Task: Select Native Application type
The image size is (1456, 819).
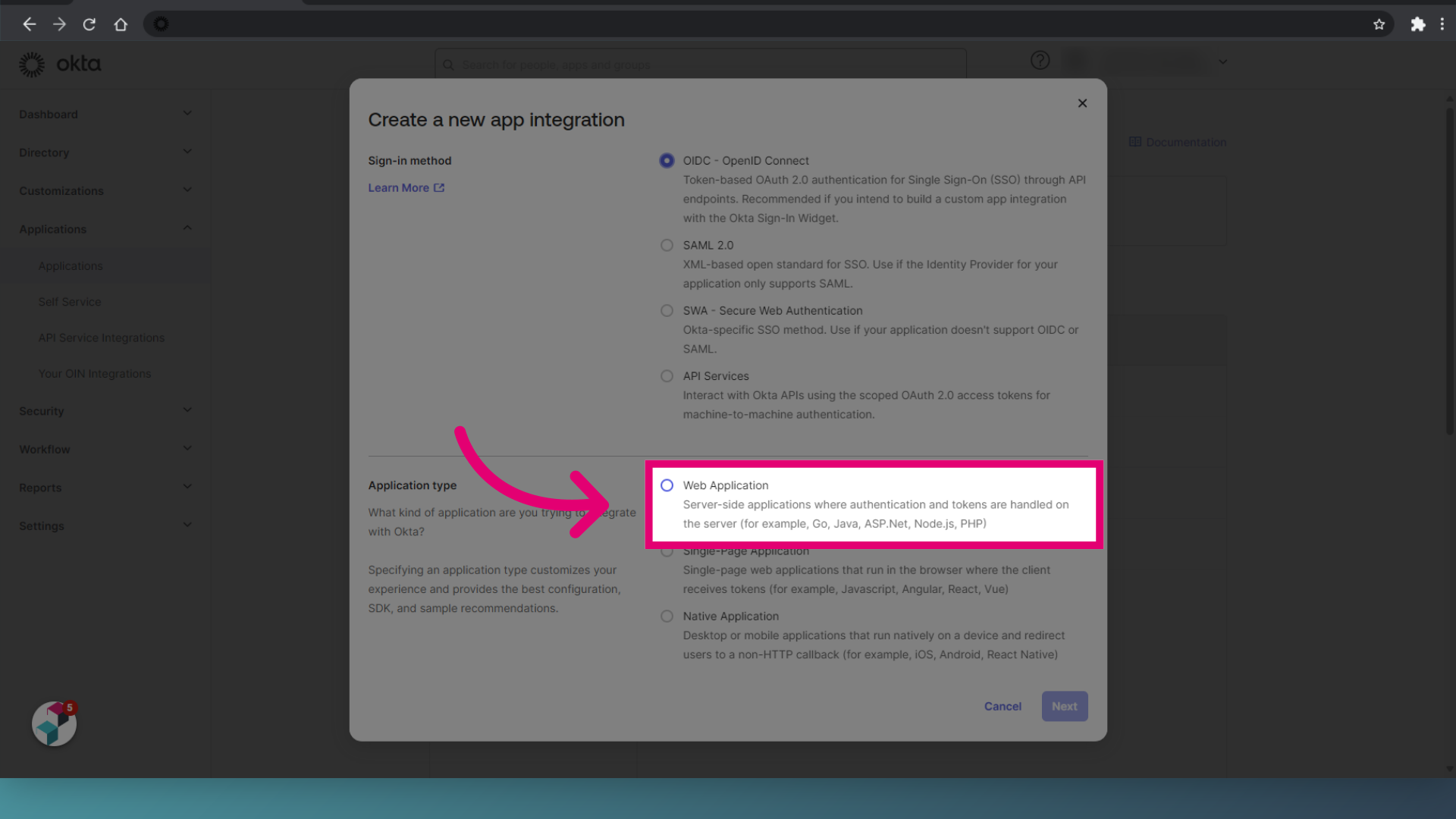Action: (x=667, y=617)
